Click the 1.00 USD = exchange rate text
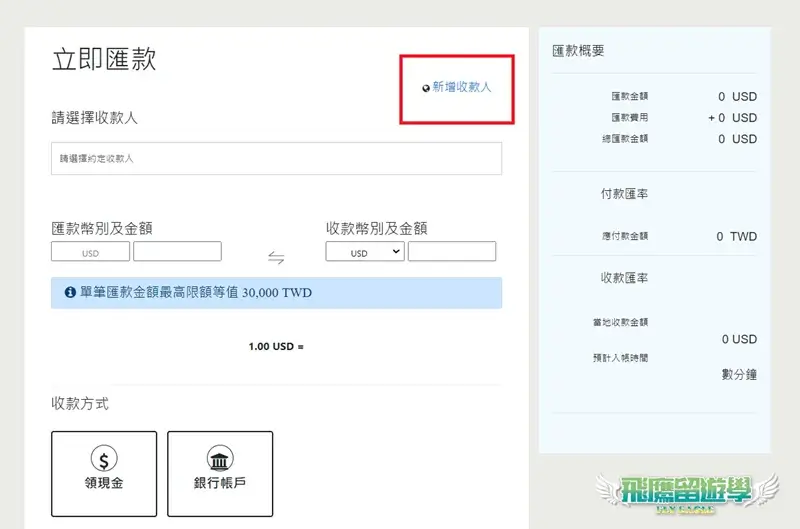800x529 pixels. 276,346
